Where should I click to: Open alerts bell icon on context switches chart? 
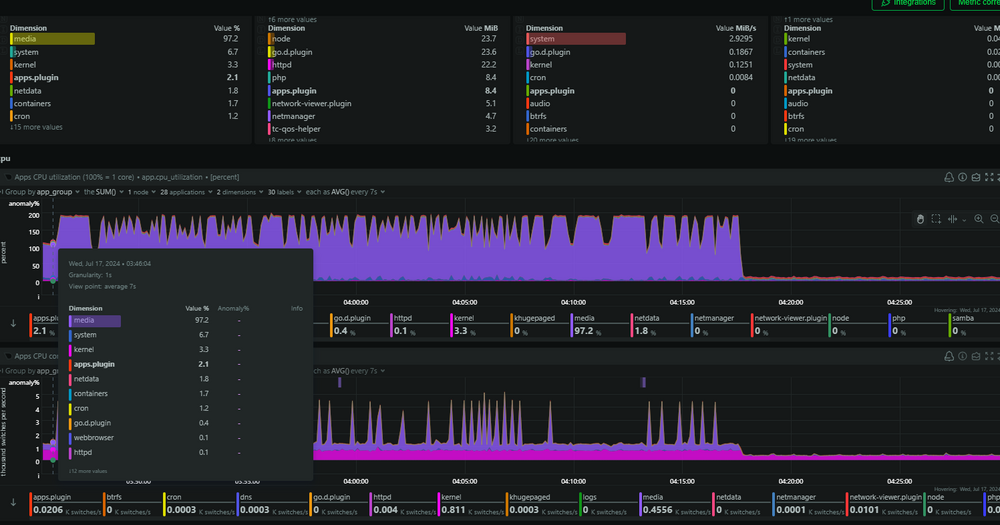point(948,356)
